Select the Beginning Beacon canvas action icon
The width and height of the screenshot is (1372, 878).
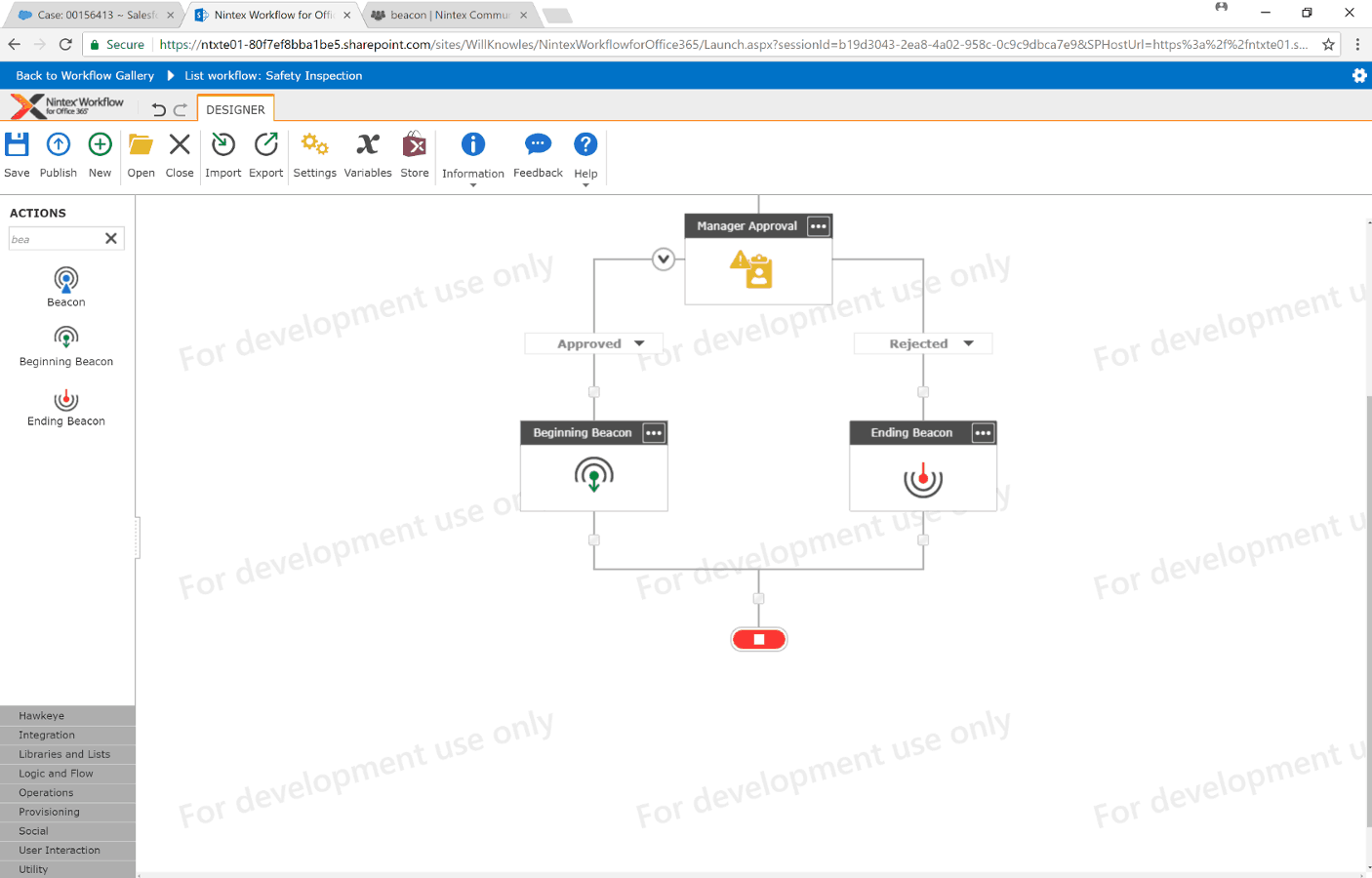pos(594,476)
